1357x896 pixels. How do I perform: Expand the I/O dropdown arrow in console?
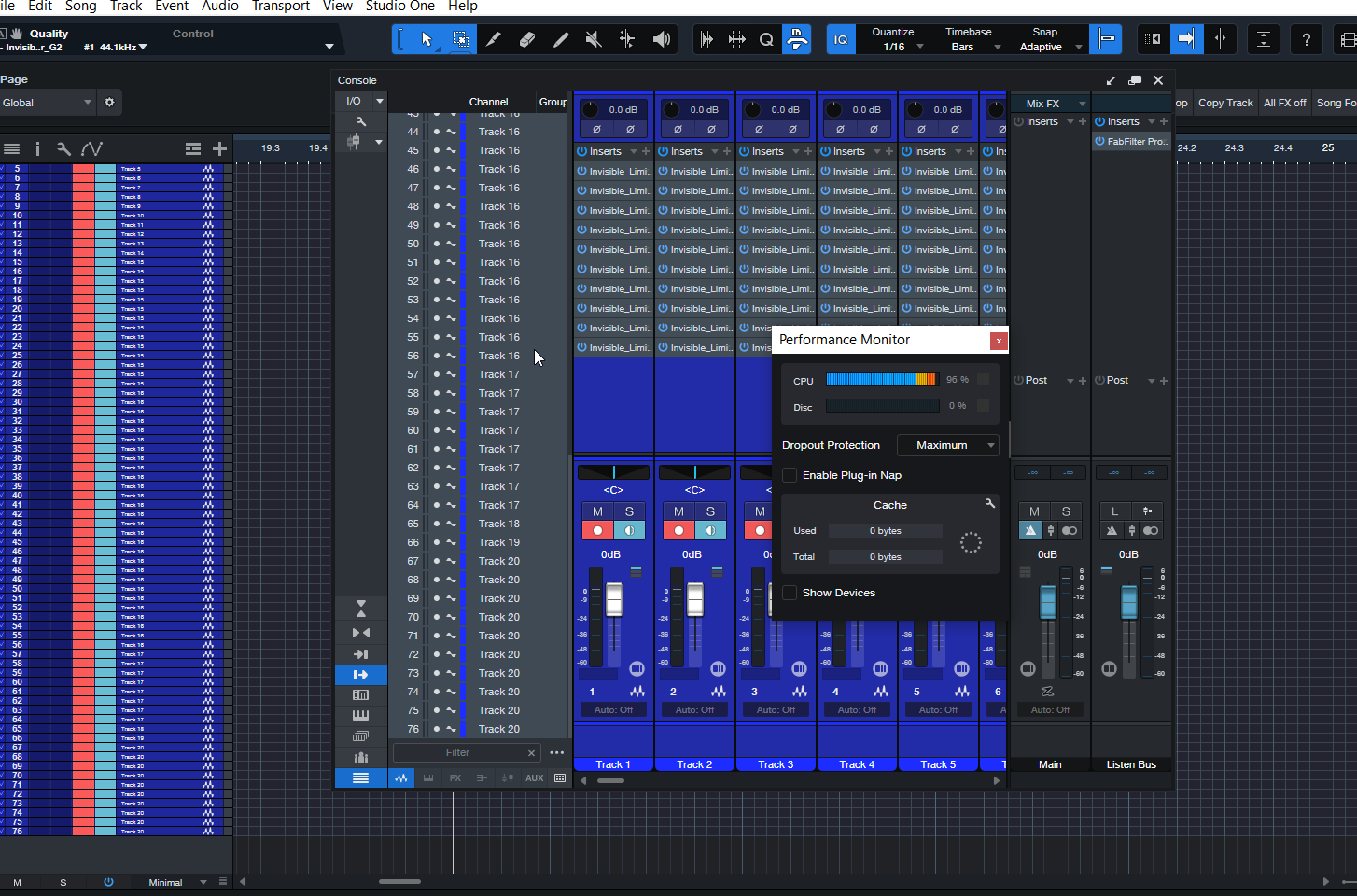tap(379, 101)
